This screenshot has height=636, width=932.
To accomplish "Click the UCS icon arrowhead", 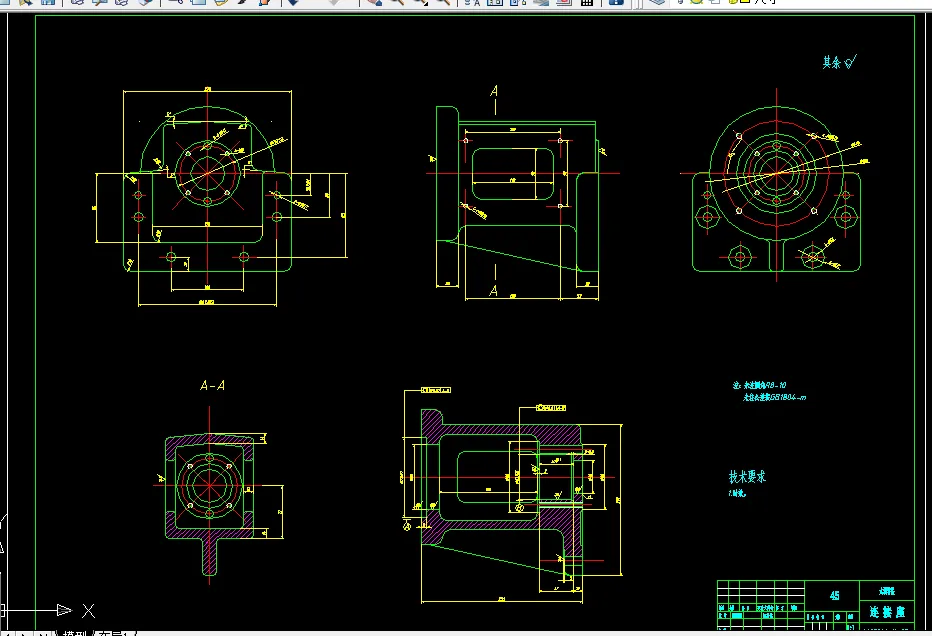I will 64,610.
